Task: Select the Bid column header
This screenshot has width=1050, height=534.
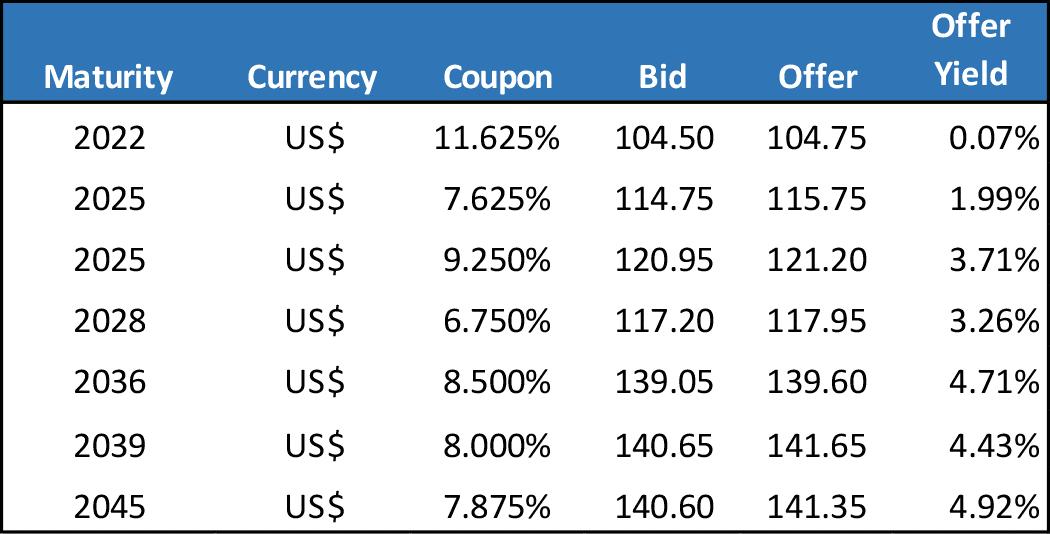Action: [663, 77]
